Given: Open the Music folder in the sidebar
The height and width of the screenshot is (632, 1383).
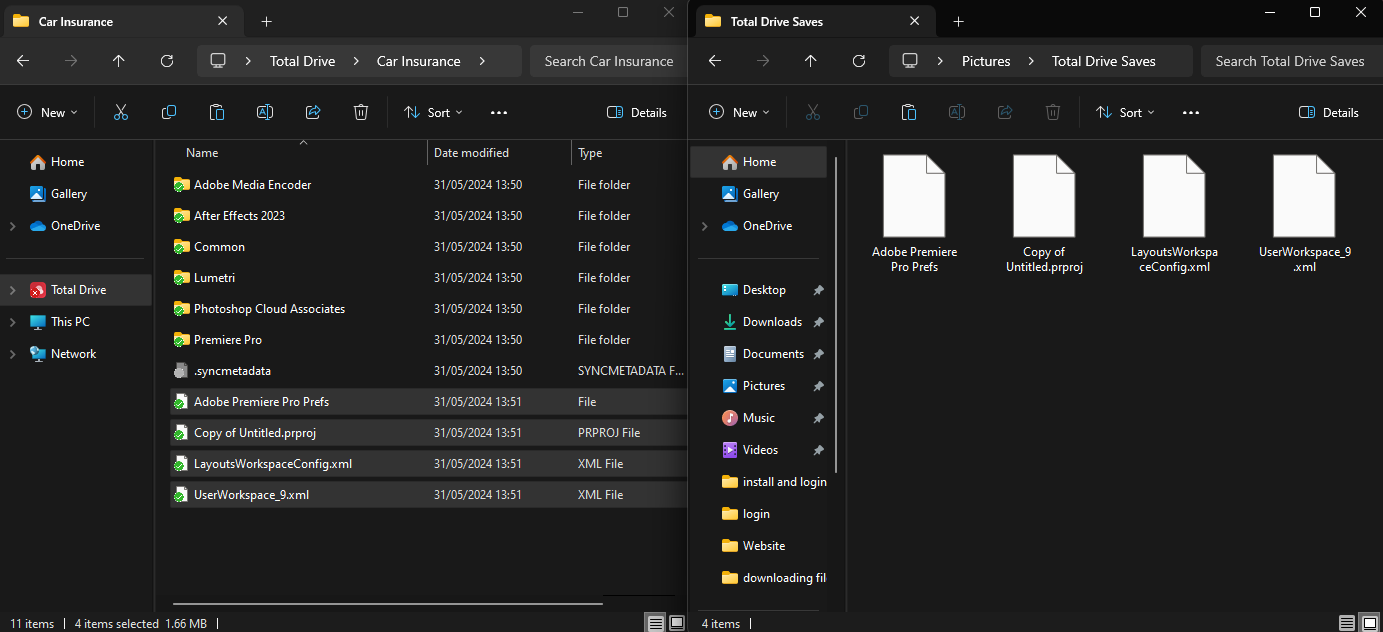Looking at the screenshot, I should tap(759, 418).
